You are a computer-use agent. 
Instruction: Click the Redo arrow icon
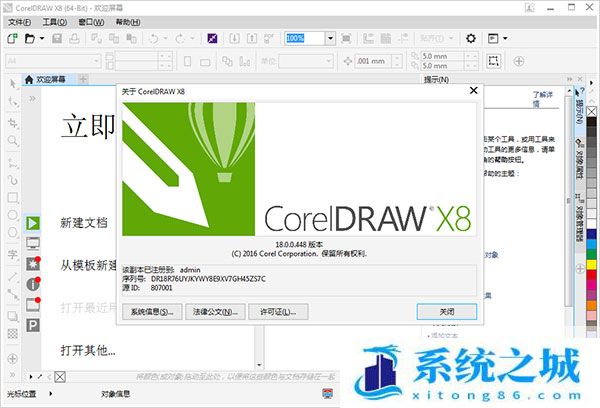pyautogui.click(x=180, y=39)
